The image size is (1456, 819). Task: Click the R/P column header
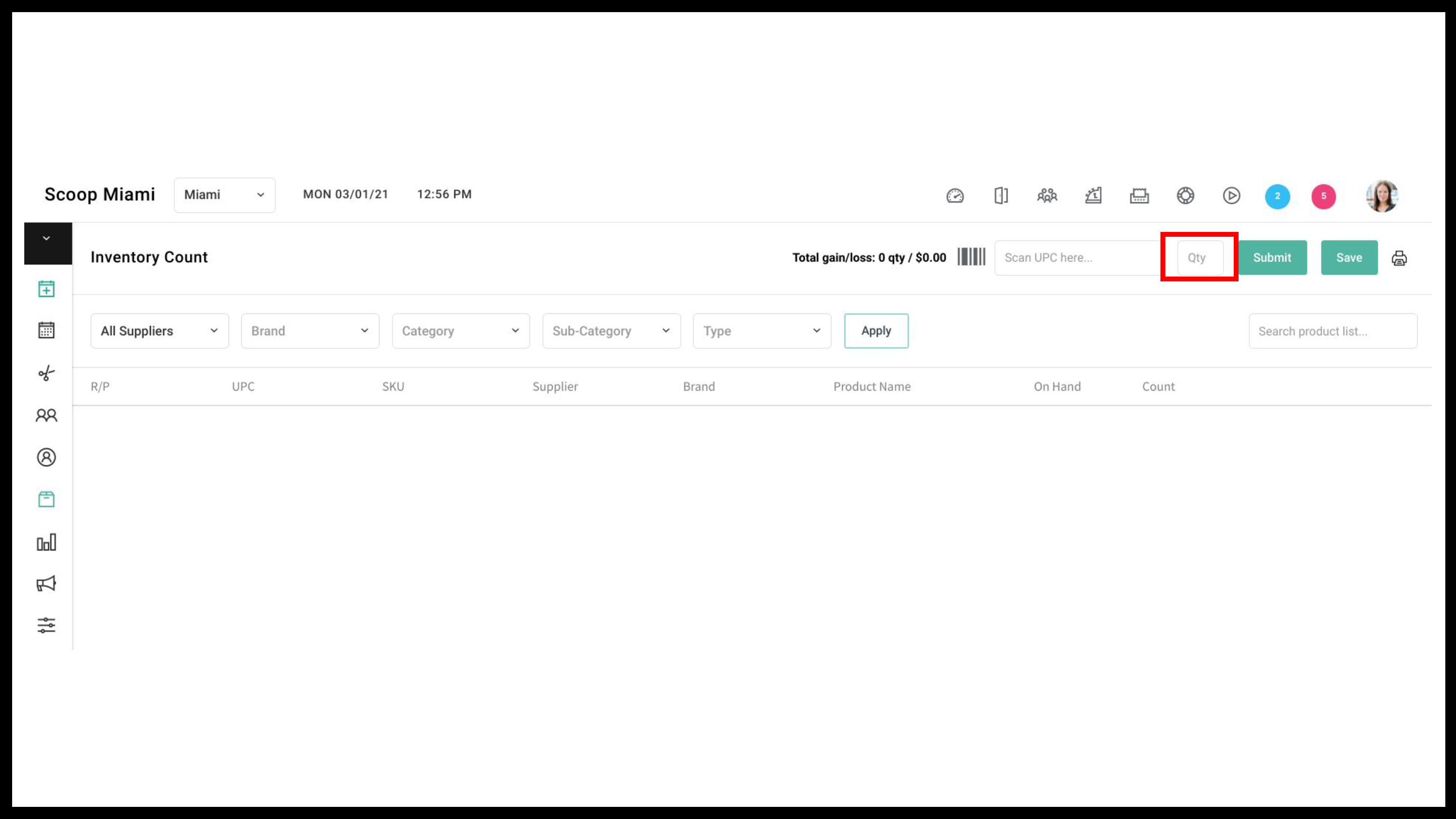100,387
